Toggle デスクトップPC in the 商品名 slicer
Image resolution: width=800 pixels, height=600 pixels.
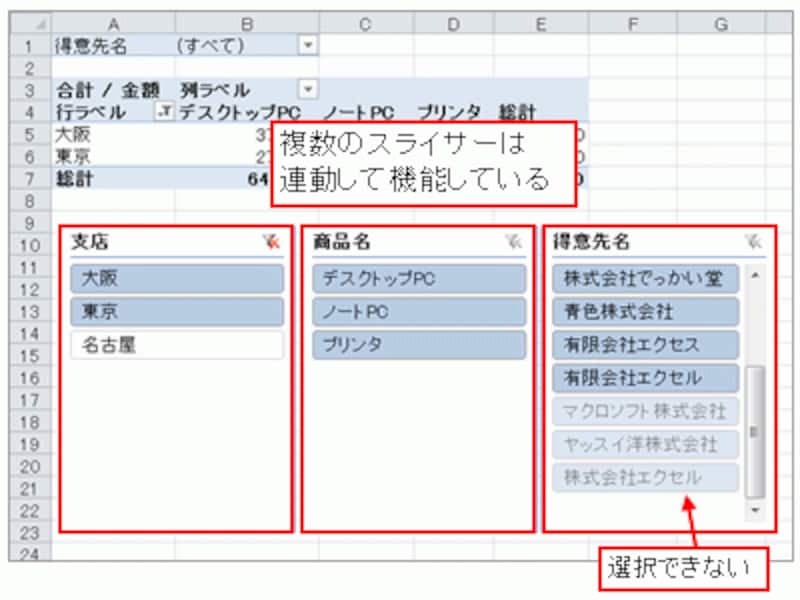pyautogui.click(x=419, y=279)
